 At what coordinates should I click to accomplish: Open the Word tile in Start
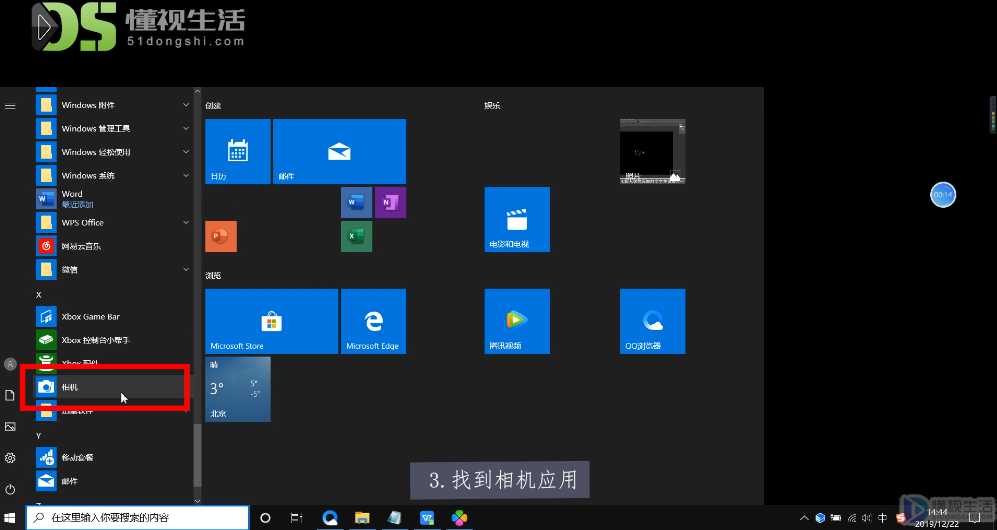pos(356,203)
